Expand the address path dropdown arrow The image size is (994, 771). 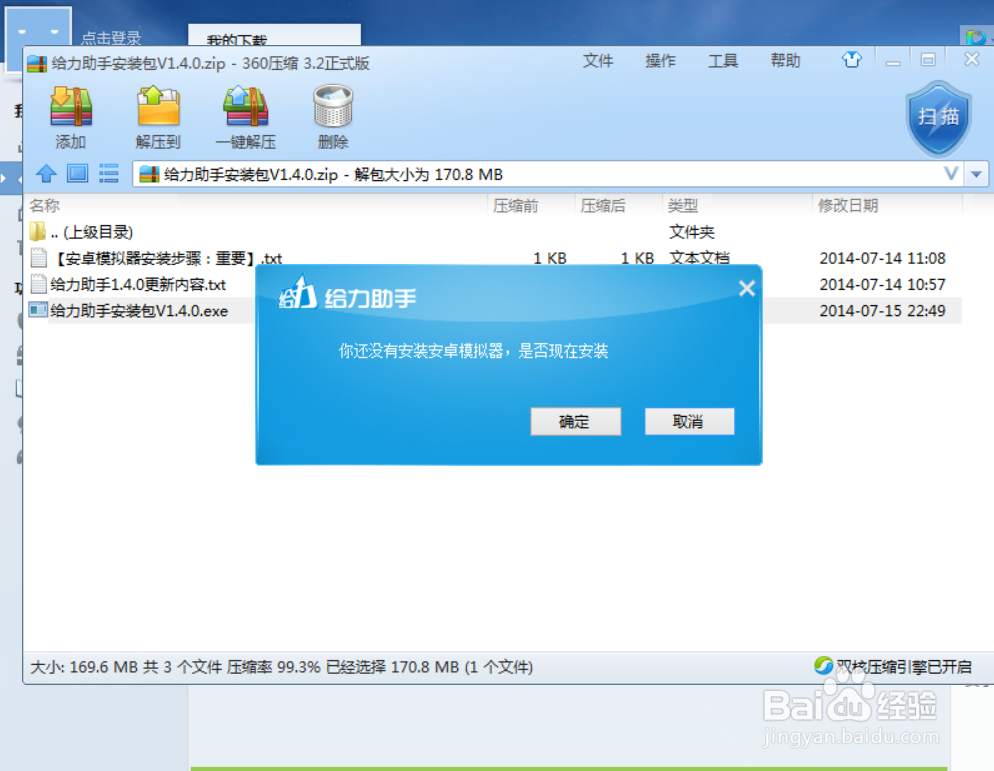tap(976, 174)
